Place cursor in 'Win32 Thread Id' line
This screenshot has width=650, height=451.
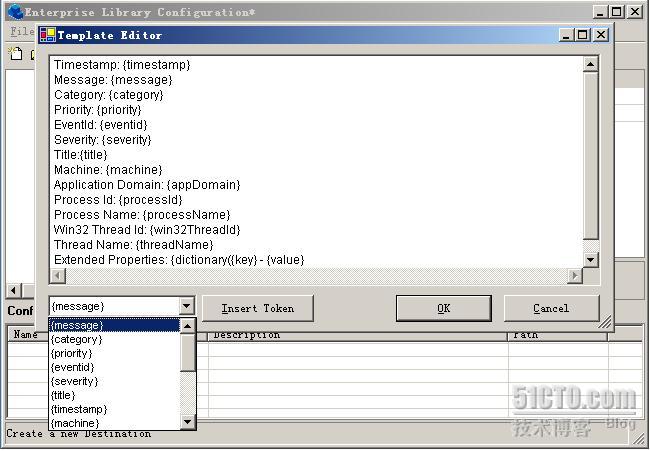[x=147, y=230]
